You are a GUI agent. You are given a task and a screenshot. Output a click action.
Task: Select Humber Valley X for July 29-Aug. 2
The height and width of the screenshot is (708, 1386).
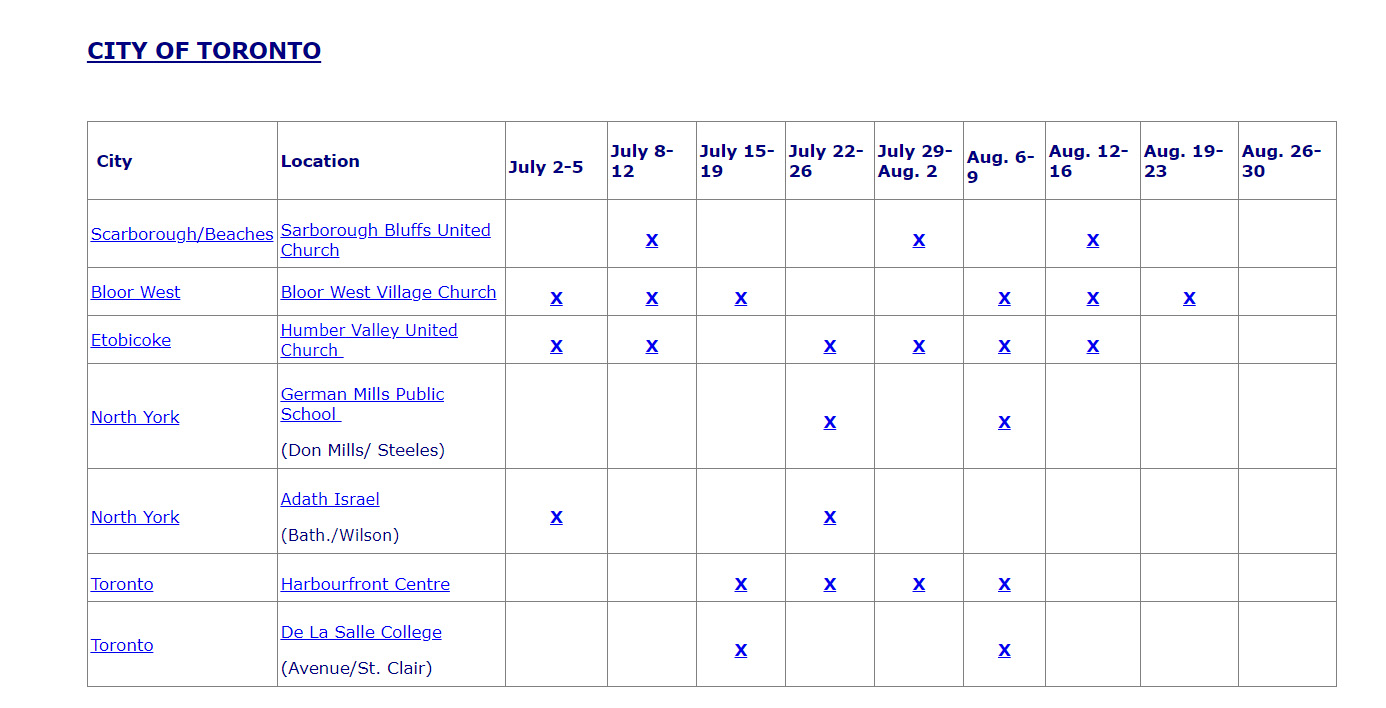click(919, 346)
